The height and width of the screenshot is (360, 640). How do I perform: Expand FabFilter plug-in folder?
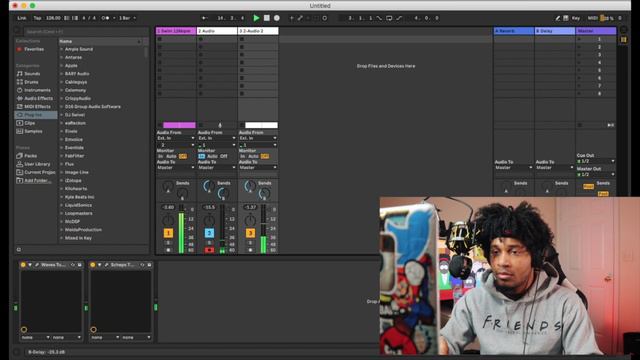(62, 156)
